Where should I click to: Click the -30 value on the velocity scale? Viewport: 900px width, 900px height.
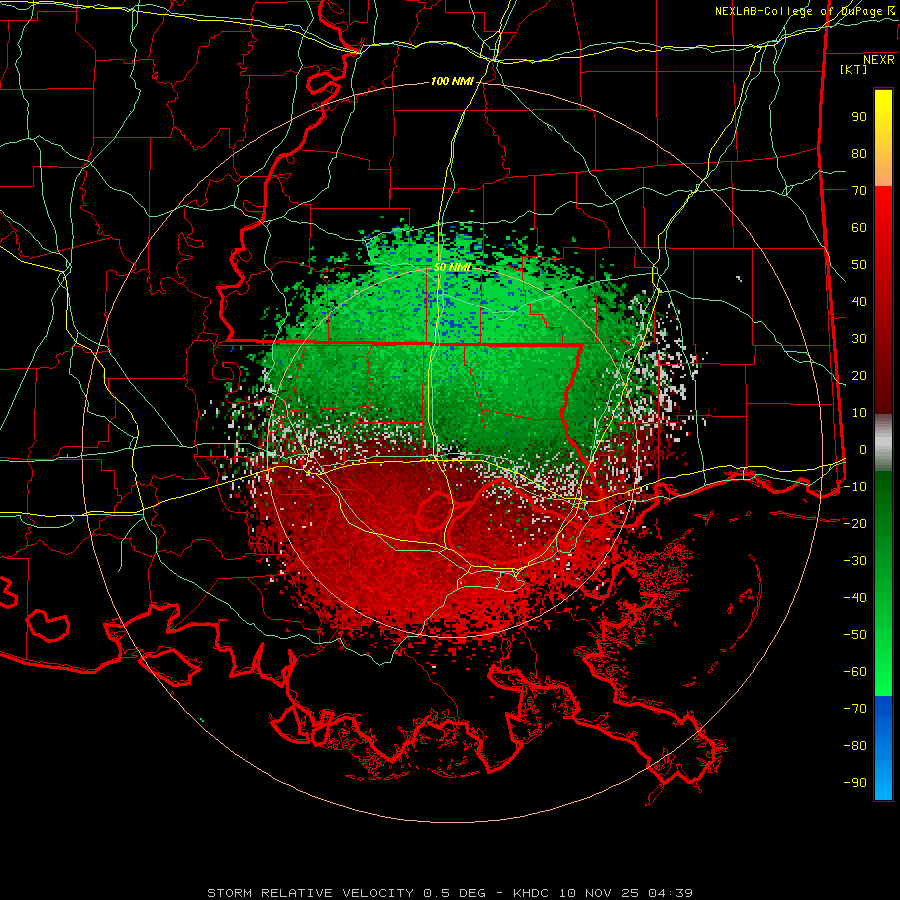[x=855, y=561]
